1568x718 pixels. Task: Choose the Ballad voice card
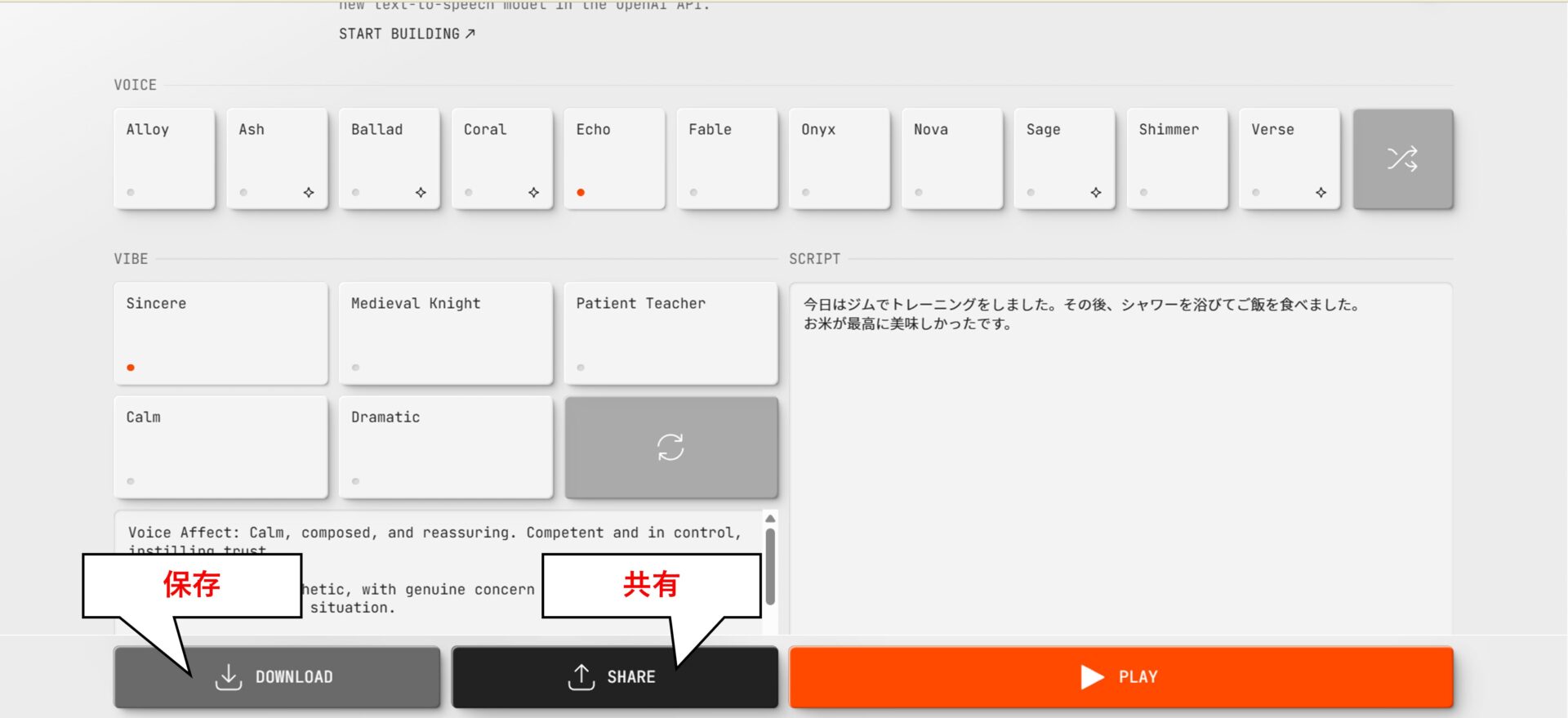[390, 158]
